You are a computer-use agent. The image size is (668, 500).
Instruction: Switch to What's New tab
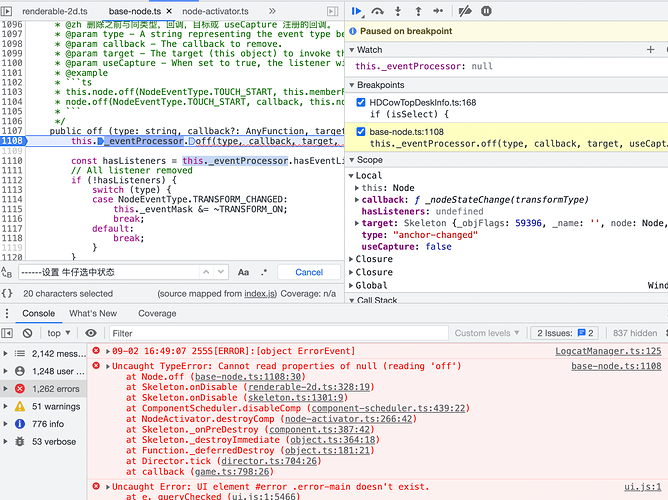(x=93, y=313)
